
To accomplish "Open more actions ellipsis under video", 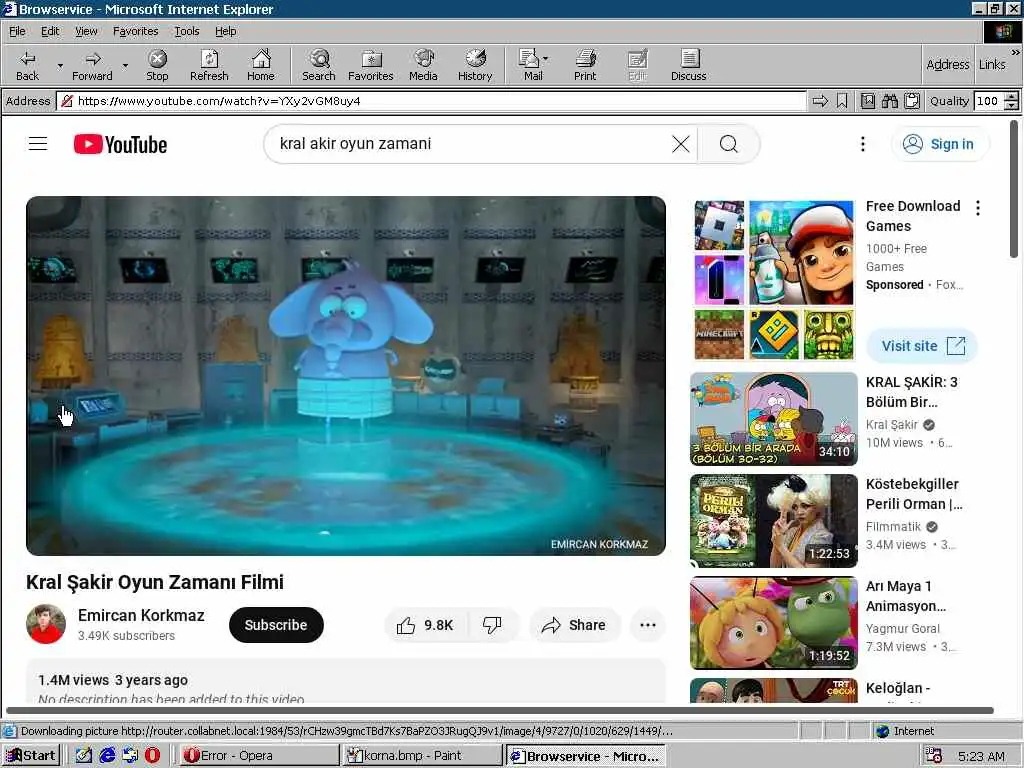I will [648, 625].
